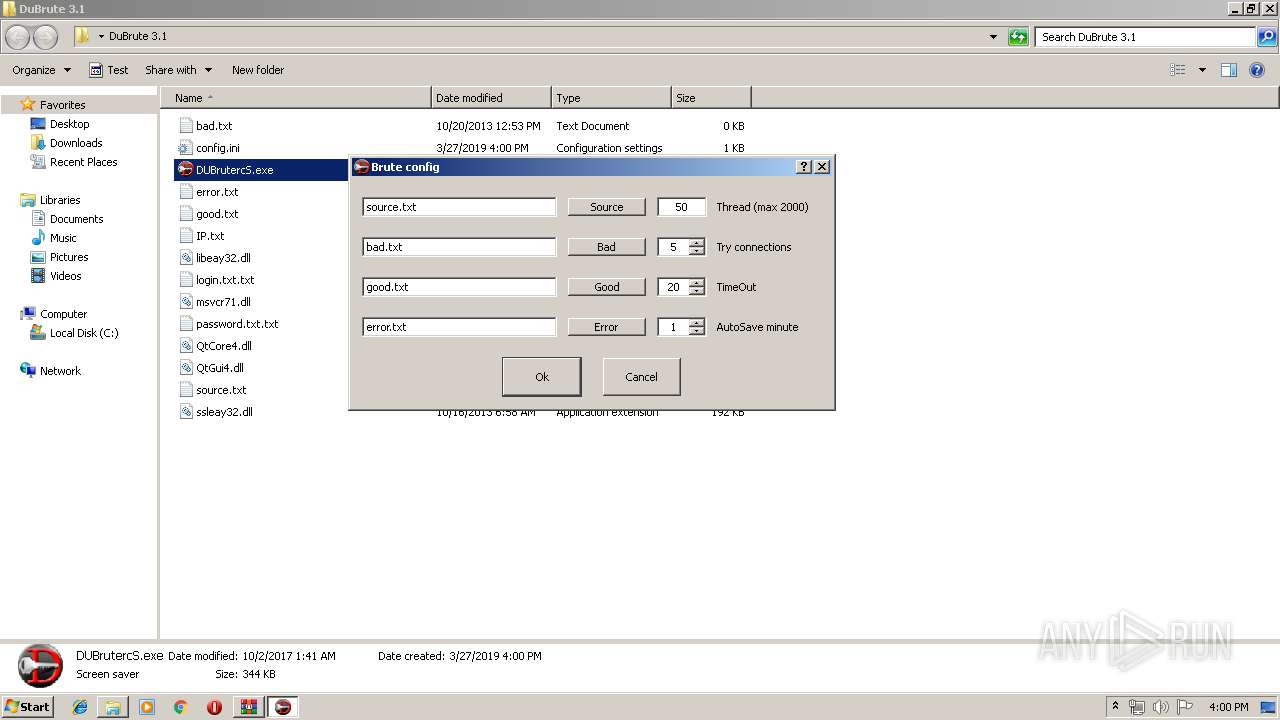
Task: Open Network in navigation pane
Action: [60, 371]
